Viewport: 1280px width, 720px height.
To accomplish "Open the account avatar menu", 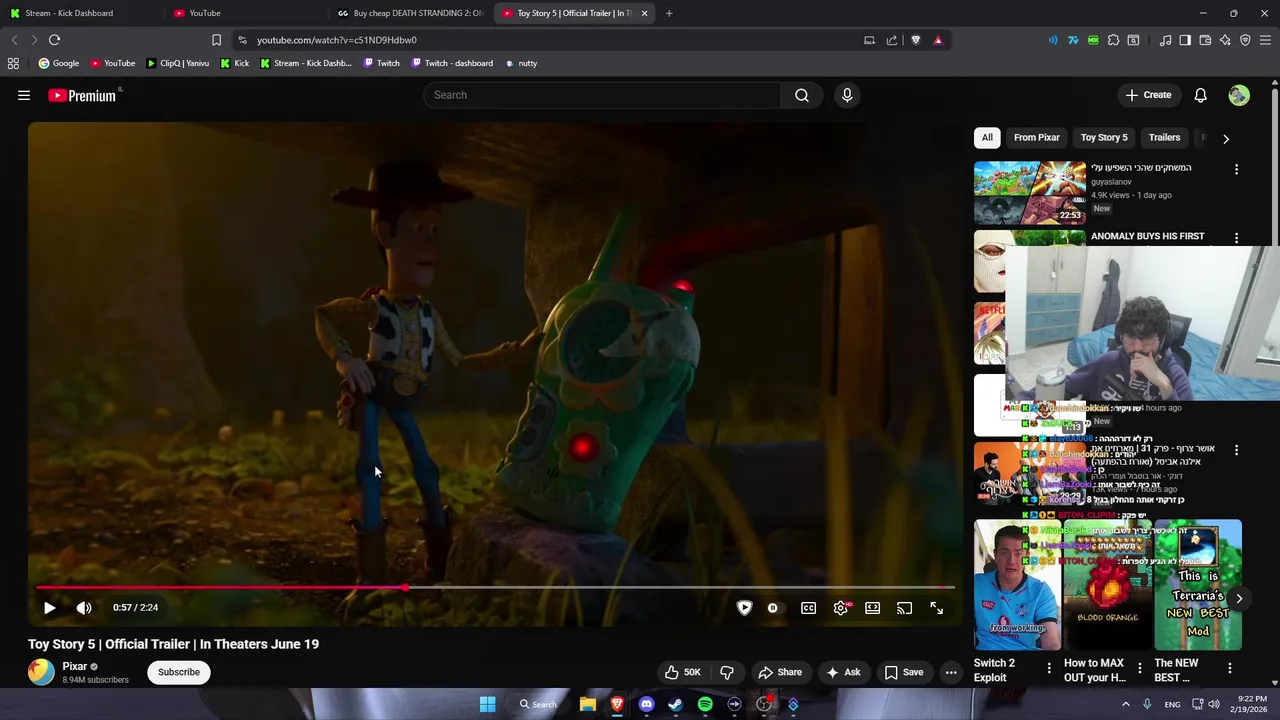I will [1239, 95].
